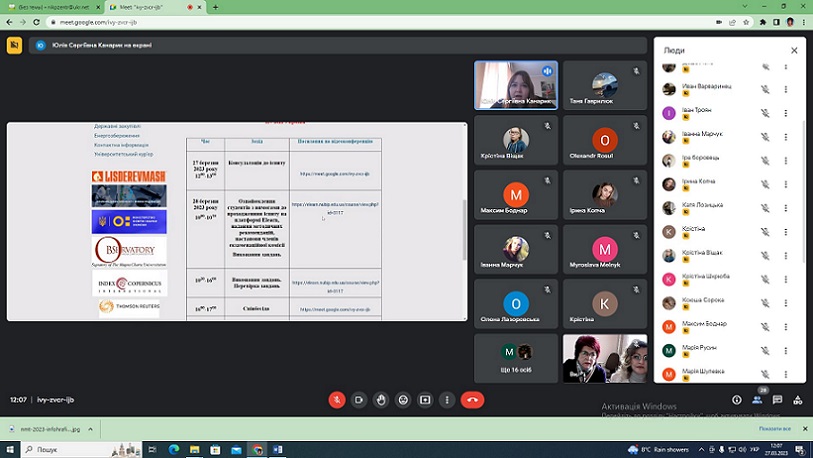
Task: Toggle the people panel icon
Action: point(757,400)
